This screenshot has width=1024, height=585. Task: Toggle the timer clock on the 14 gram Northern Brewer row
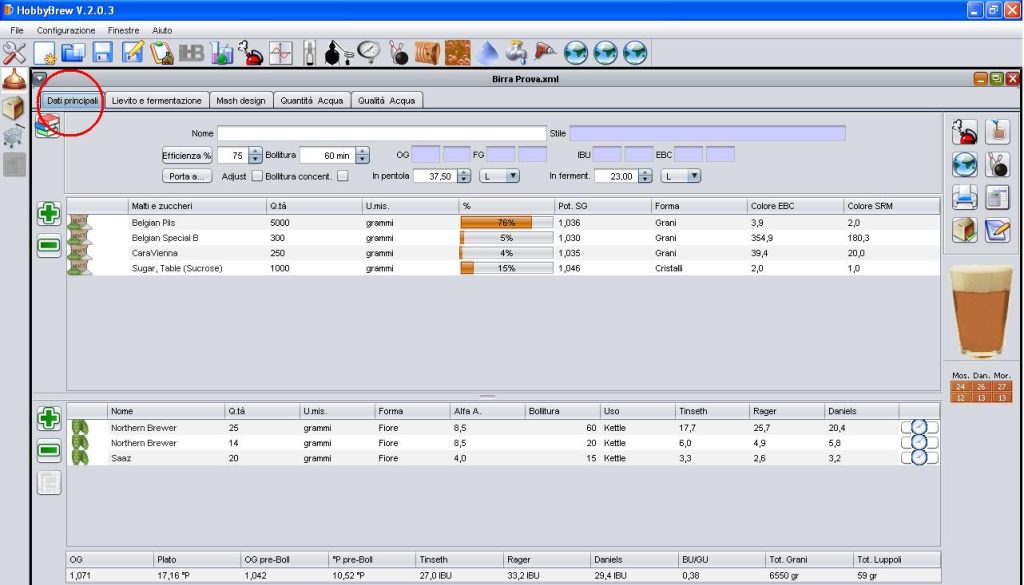[920, 443]
